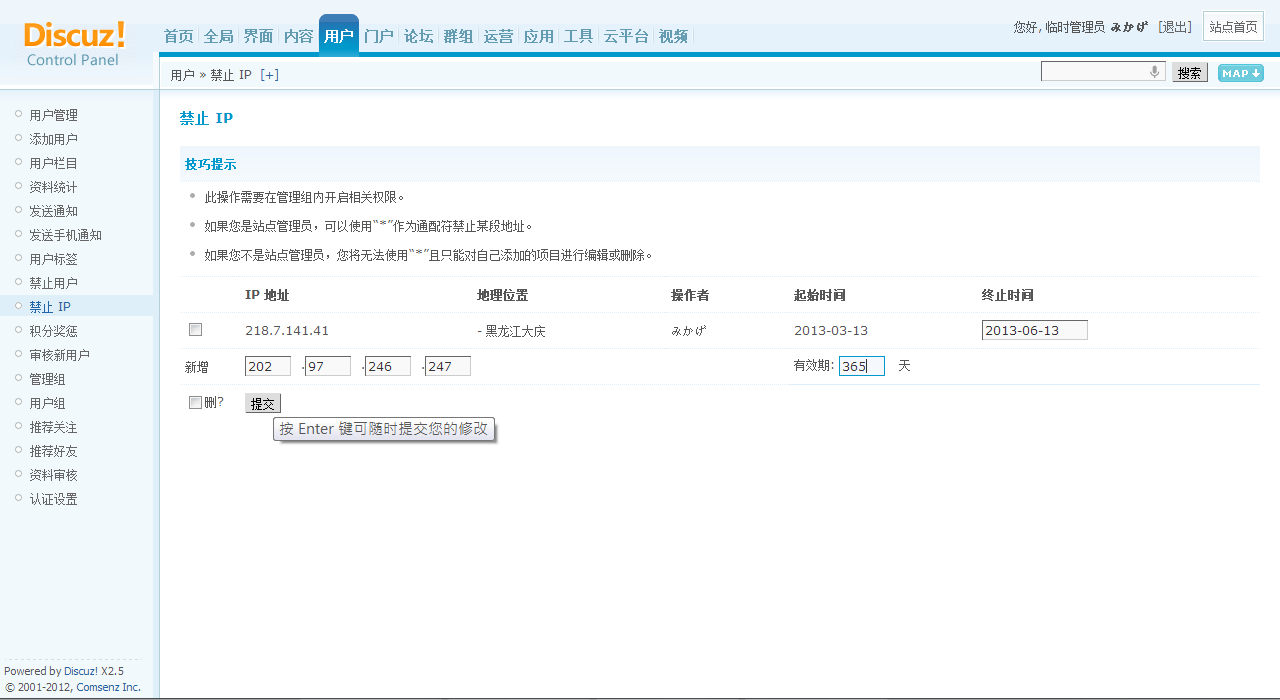Image resolution: width=1280 pixels, height=700 pixels.
Task: Click the first IP octet field 202
Action: click(268, 366)
